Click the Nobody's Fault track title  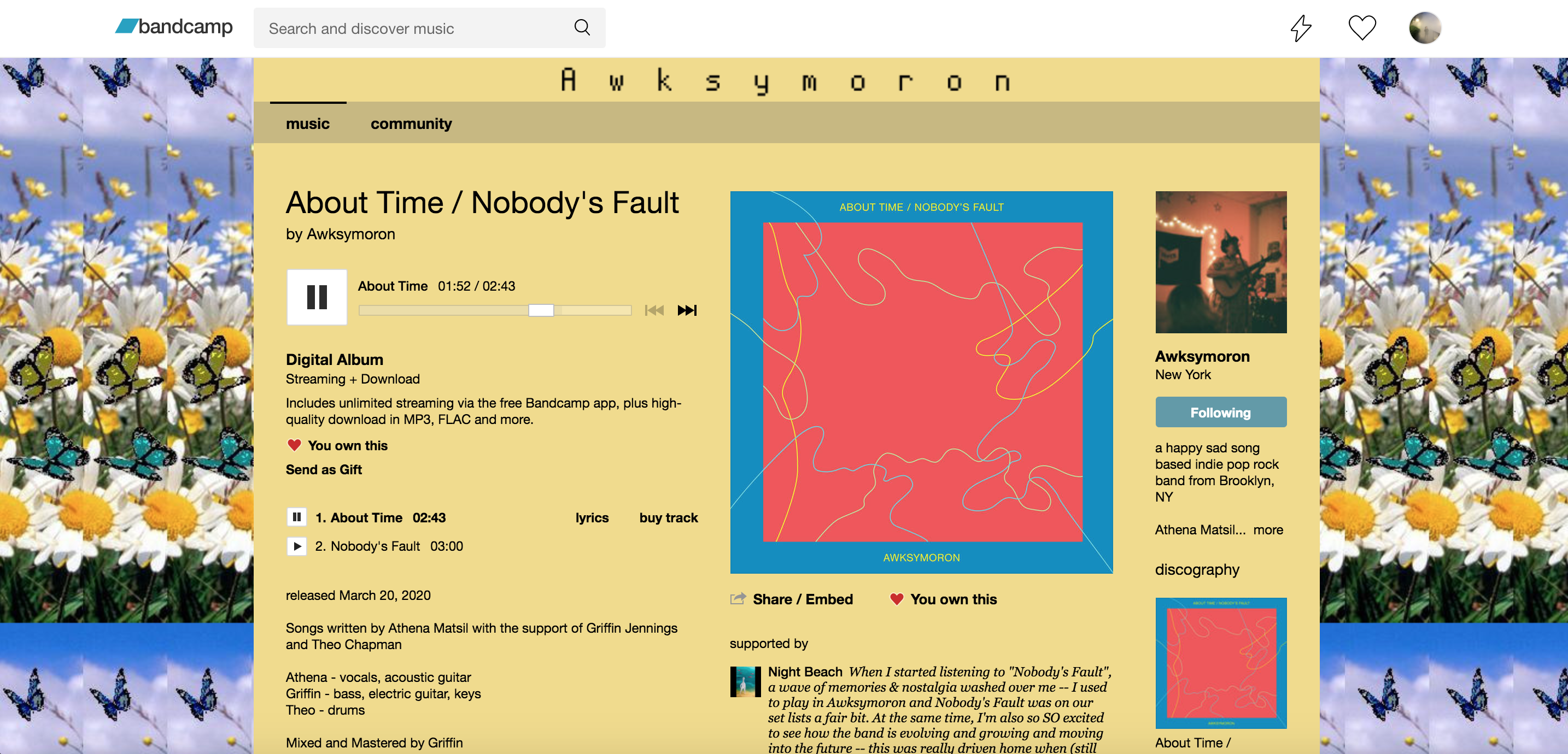click(x=375, y=546)
